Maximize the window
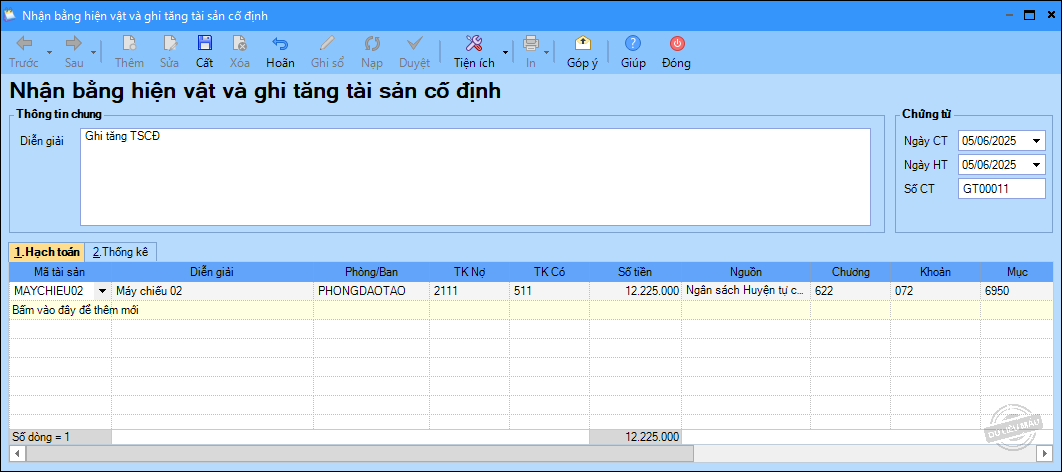This screenshot has height=472, width=1062. click(1029, 15)
